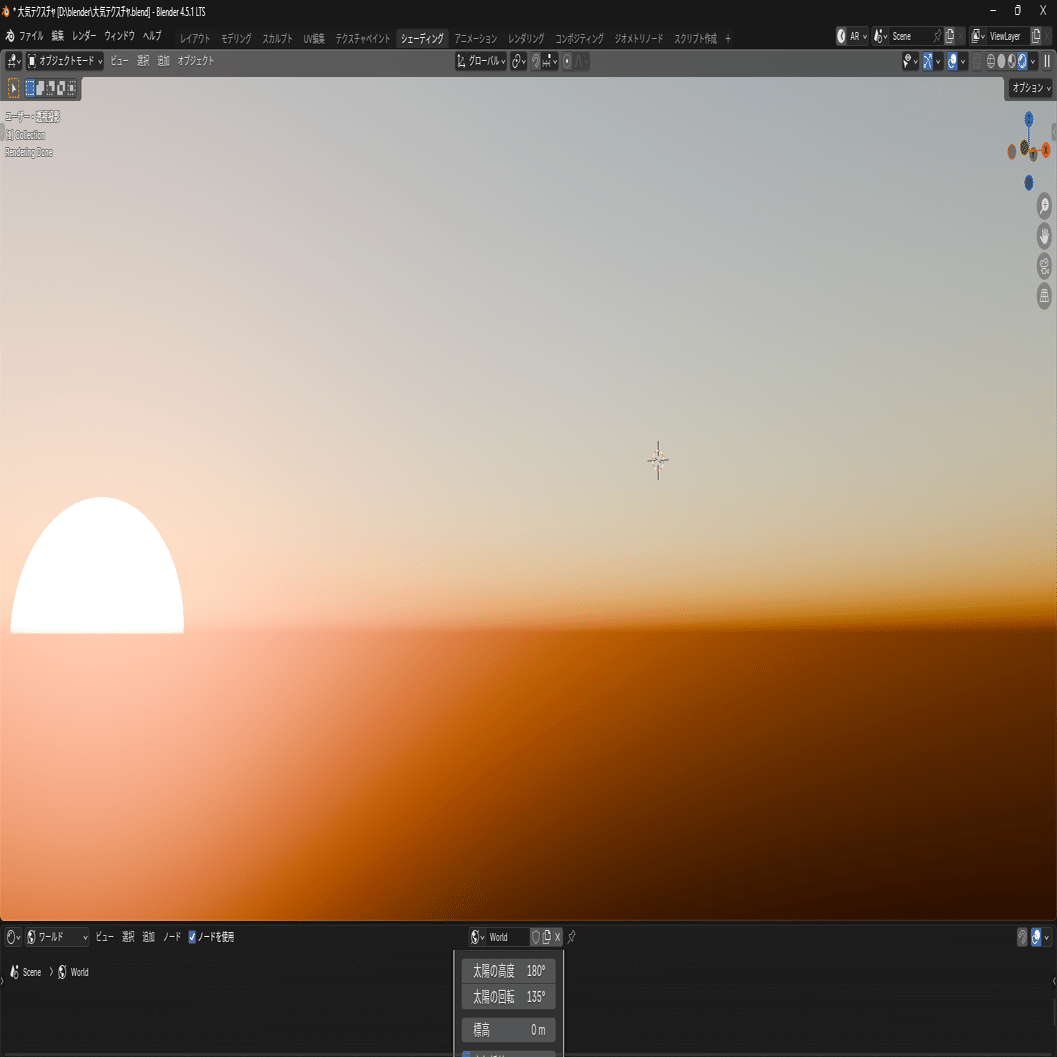
Task: Open the viewport ビュー menu
Action: 119,61
